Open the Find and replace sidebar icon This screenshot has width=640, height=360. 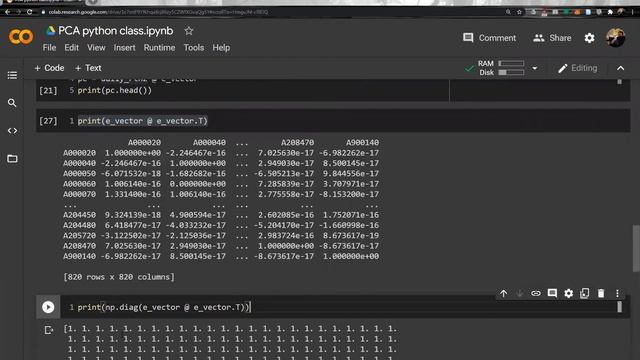click(12, 103)
